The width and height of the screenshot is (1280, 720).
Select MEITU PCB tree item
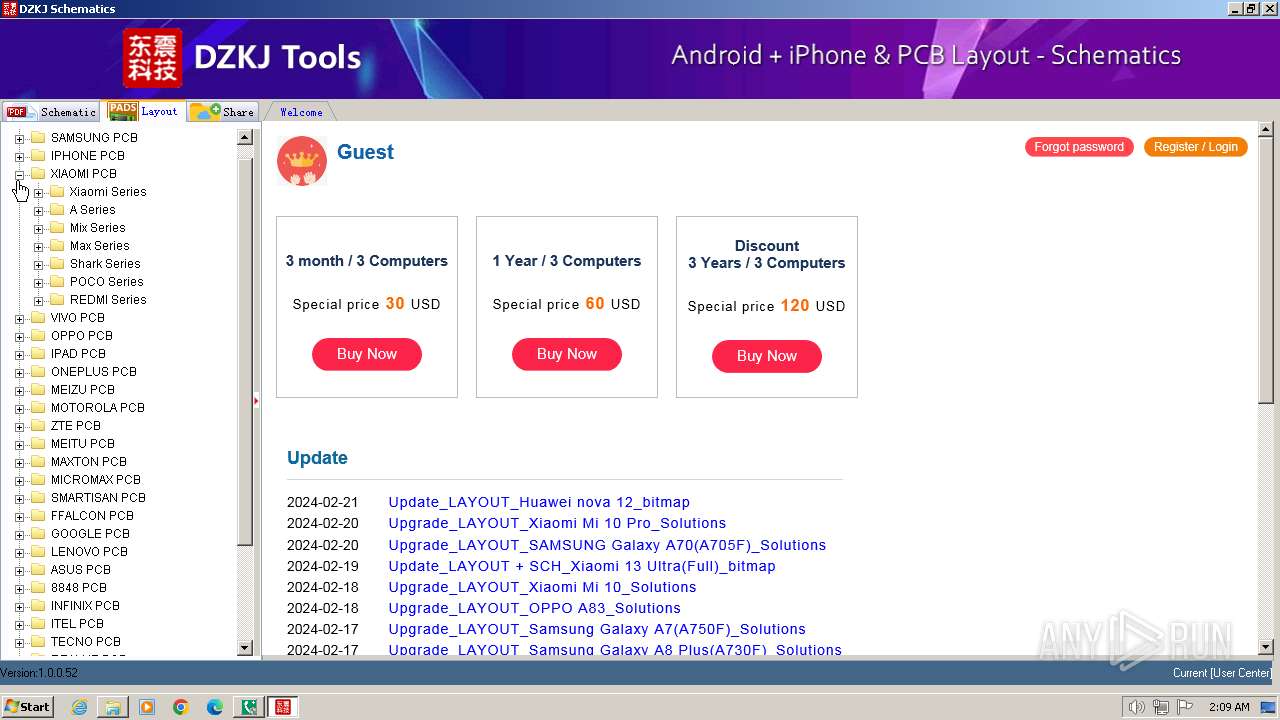point(82,444)
